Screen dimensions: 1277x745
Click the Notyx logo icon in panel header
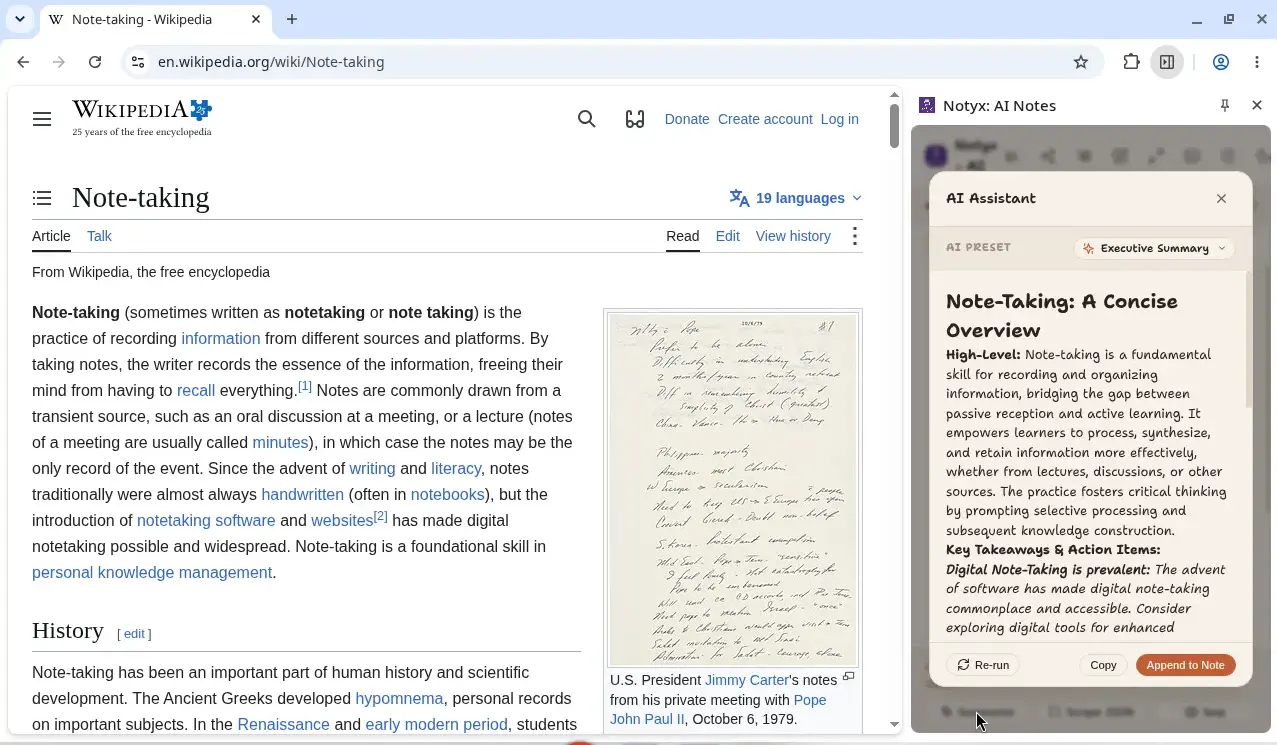click(x=927, y=105)
